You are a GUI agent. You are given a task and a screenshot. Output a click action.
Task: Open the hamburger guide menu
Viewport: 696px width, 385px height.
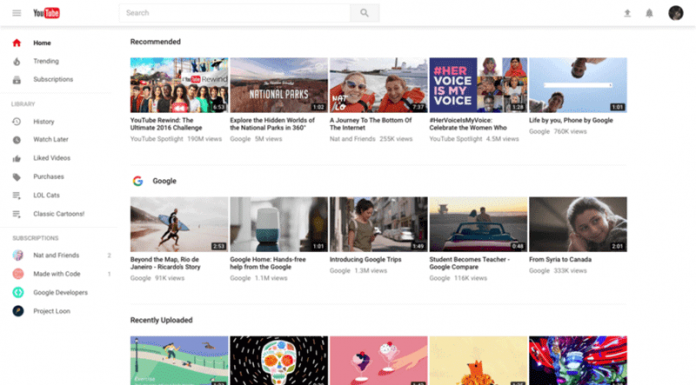(x=16, y=13)
